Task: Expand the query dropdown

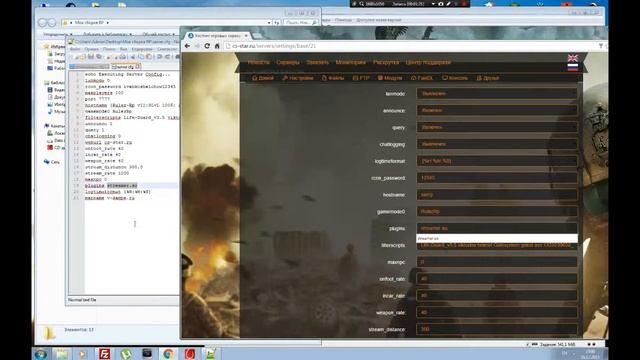Action: pos(497,127)
